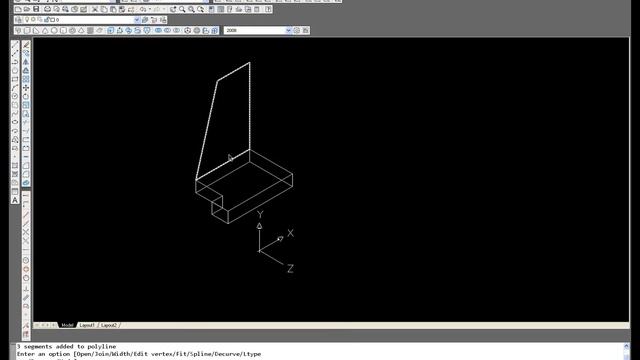Open a drawing file from the toolbar
Viewport: 640px width, 360px height.
click(27, 9)
